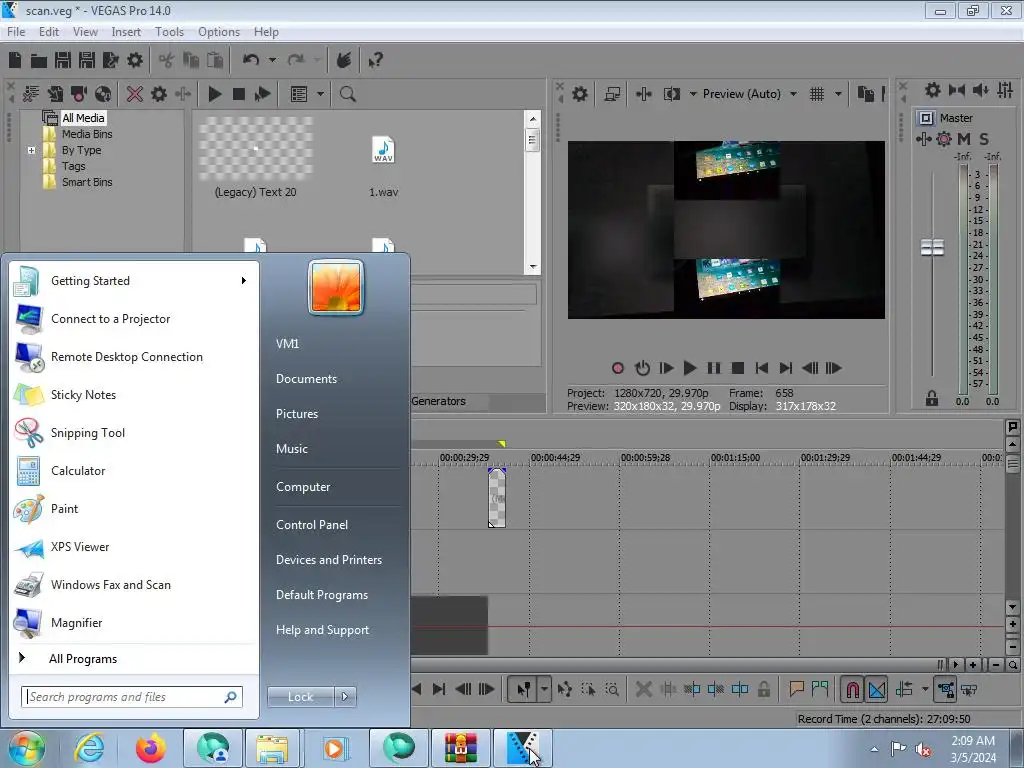This screenshot has width=1024, height=768.
Task: Click Master FX icon in Master Bus
Action: [x=923, y=139]
